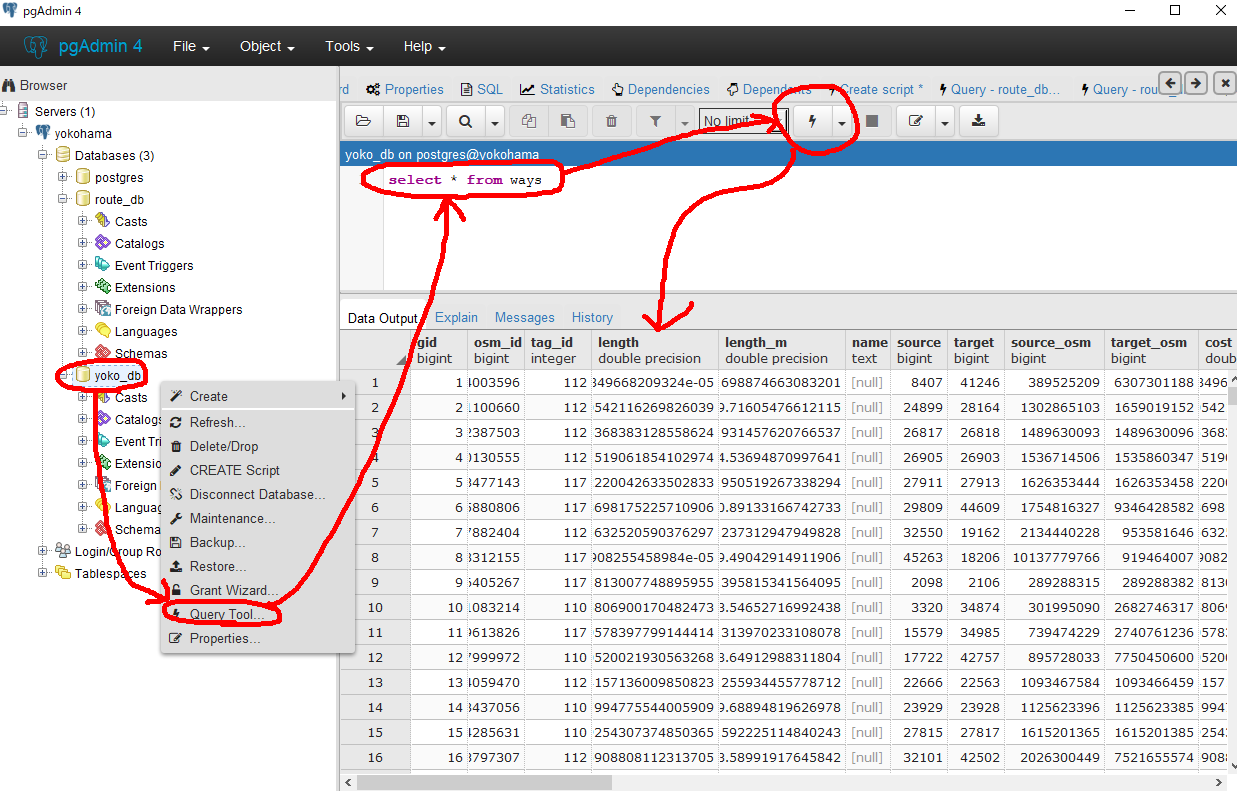Expand the Tablespaces tree node
Screen dimensions: 1237x791
43,573
